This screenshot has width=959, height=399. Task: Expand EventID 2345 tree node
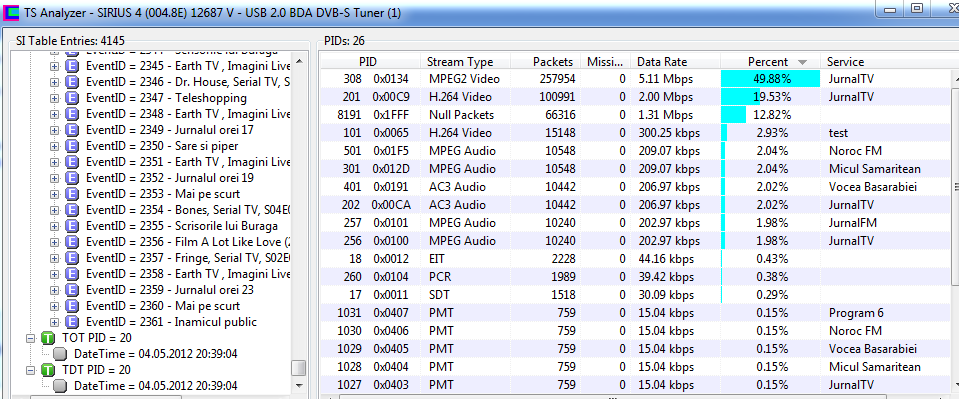[54, 66]
